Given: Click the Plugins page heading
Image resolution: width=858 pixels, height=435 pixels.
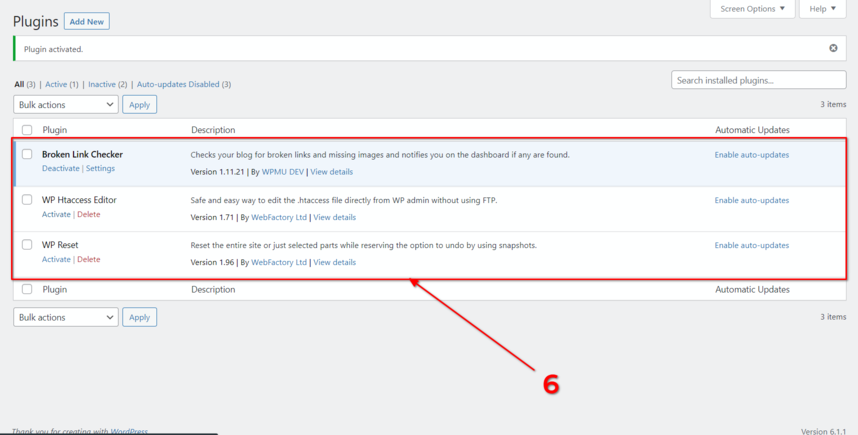Looking at the screenshot, I should point(36,21).
